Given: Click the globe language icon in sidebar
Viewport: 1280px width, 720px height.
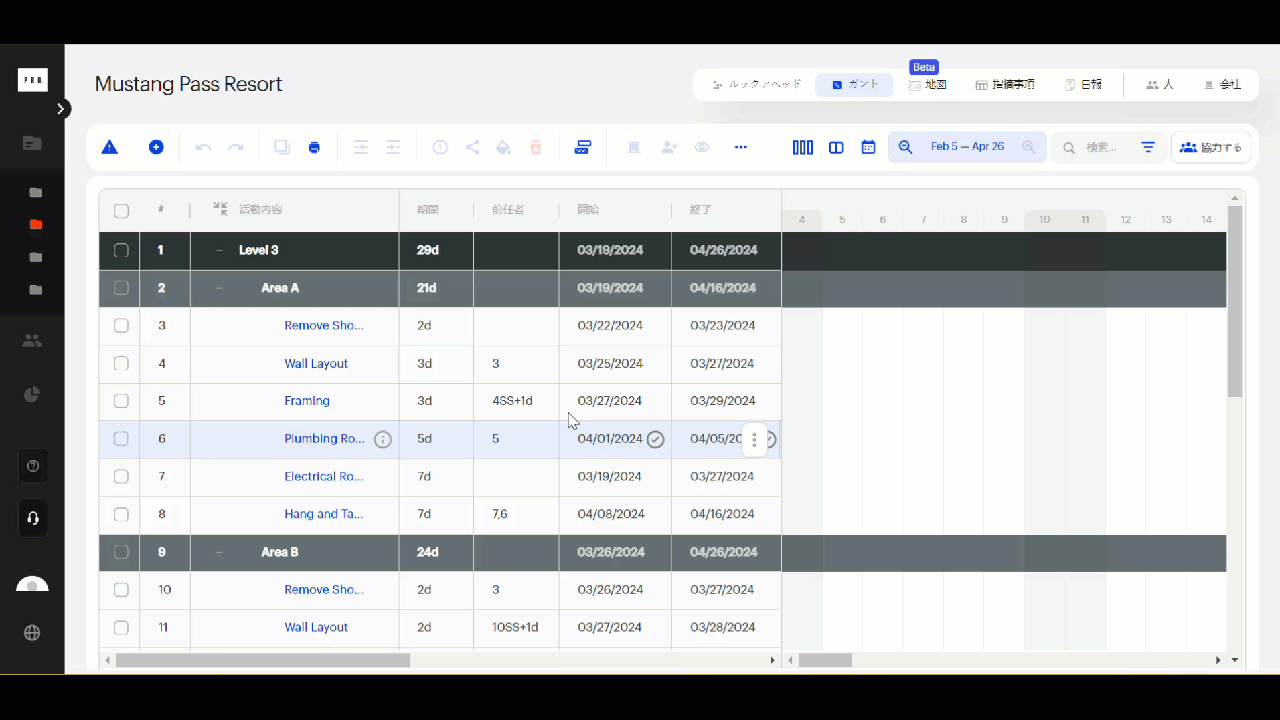Looking at the screenshot, I should 32,632.
